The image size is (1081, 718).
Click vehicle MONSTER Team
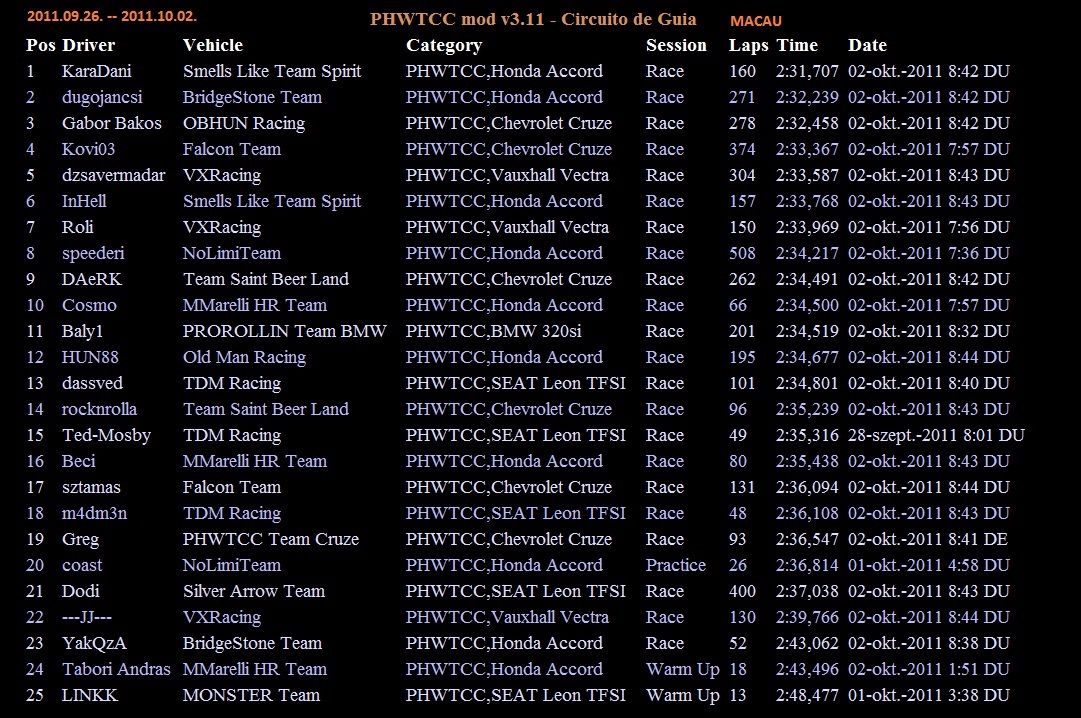coord(251,696)
